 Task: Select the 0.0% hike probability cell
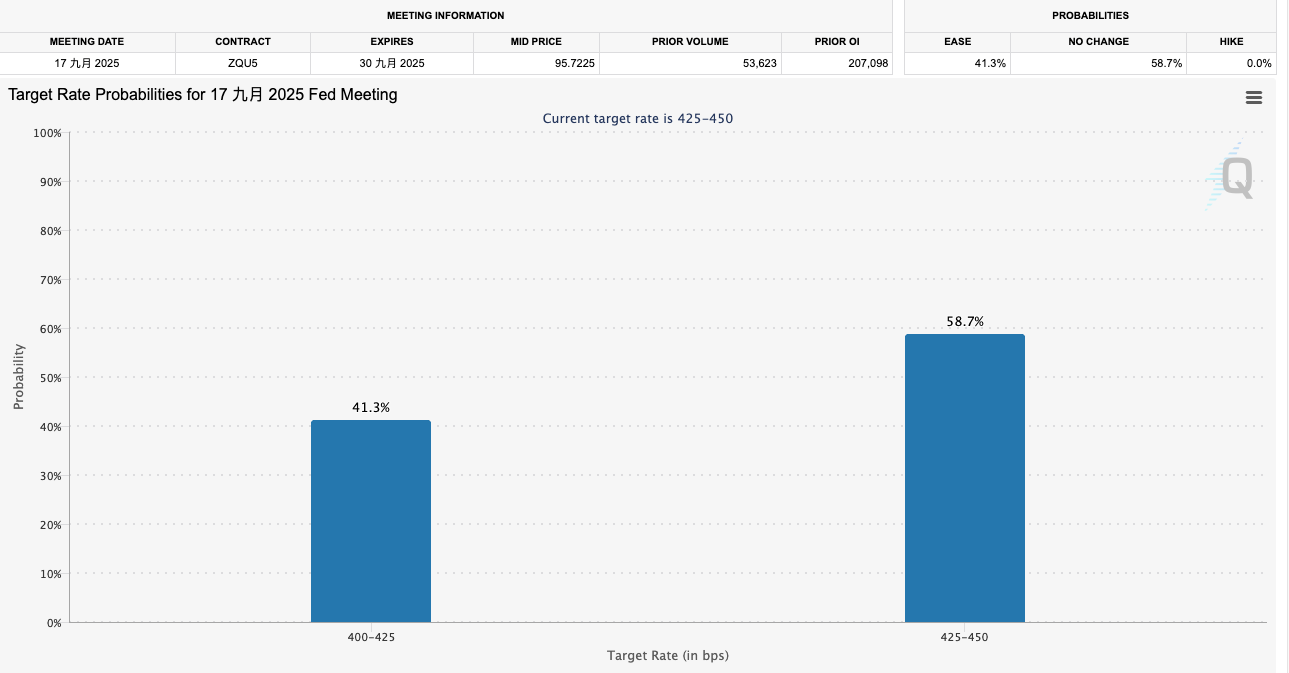1258,64
